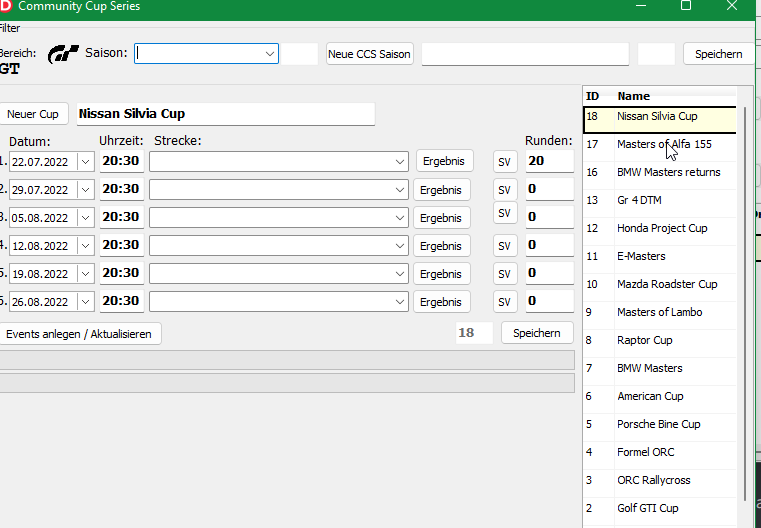
Task: Click the top-right Speichern button
Action: (718, 54)
